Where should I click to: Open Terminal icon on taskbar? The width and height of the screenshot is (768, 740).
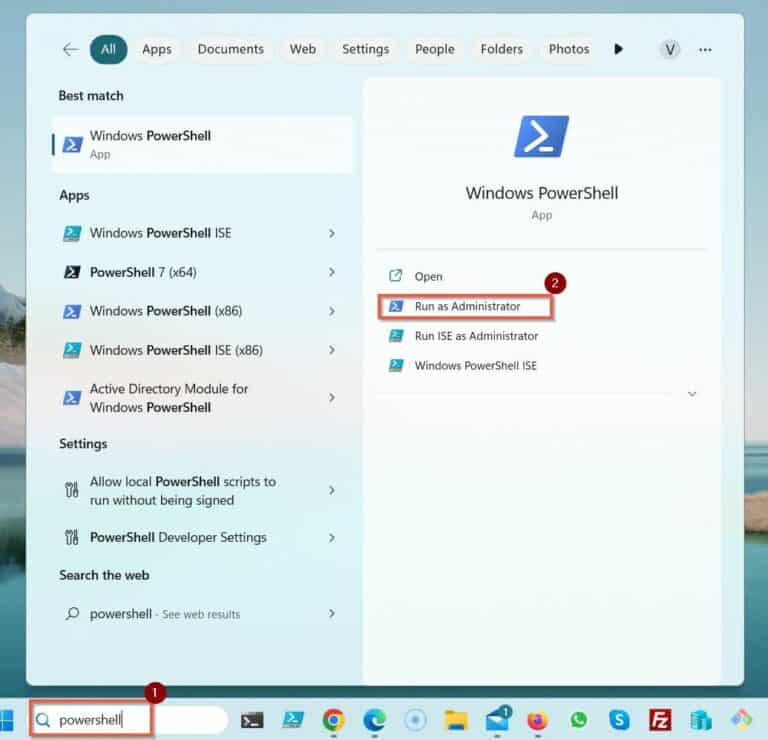click(x=252, y=720)
